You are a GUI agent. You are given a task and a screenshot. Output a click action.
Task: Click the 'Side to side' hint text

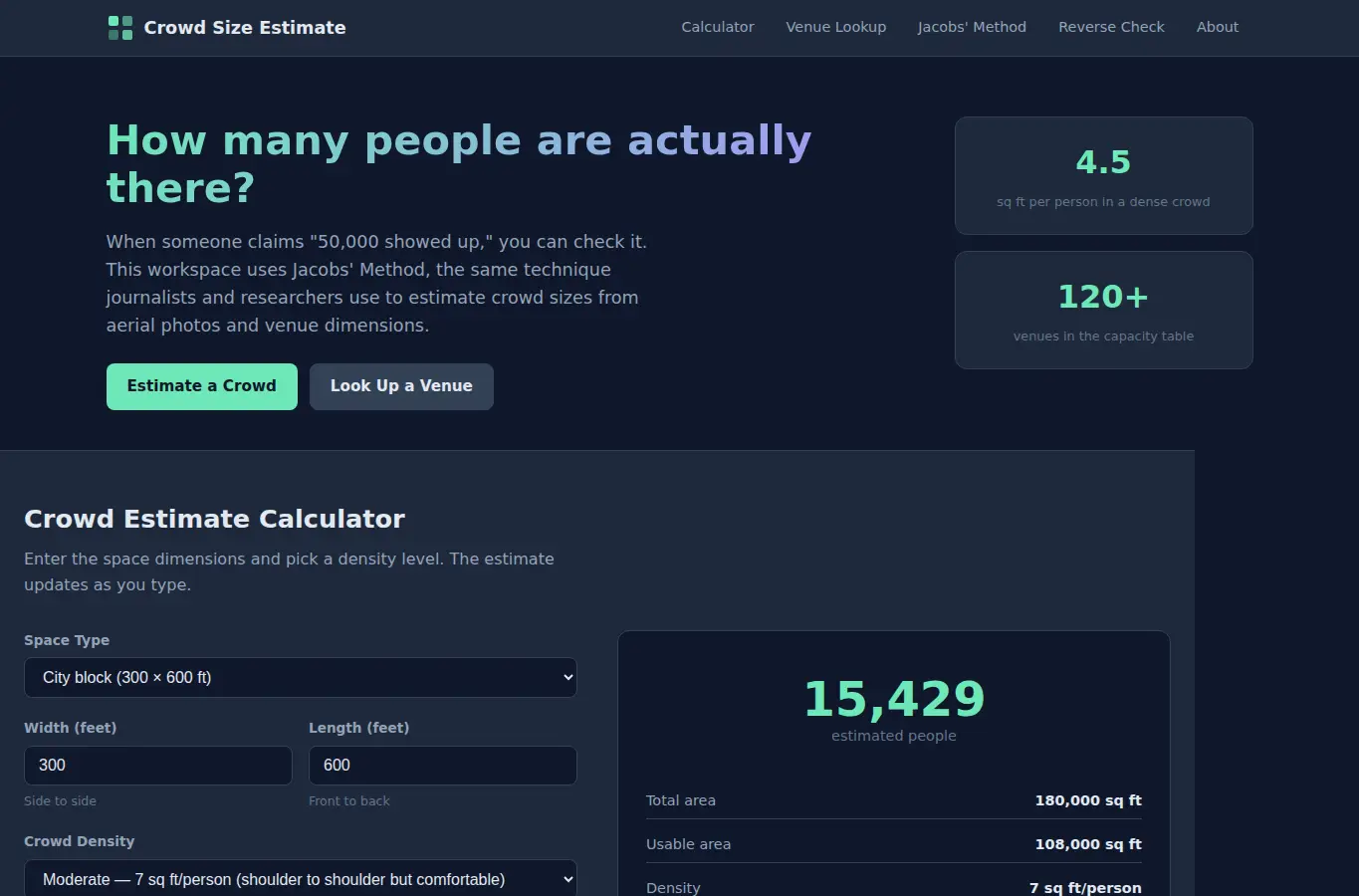pos(60,801)
